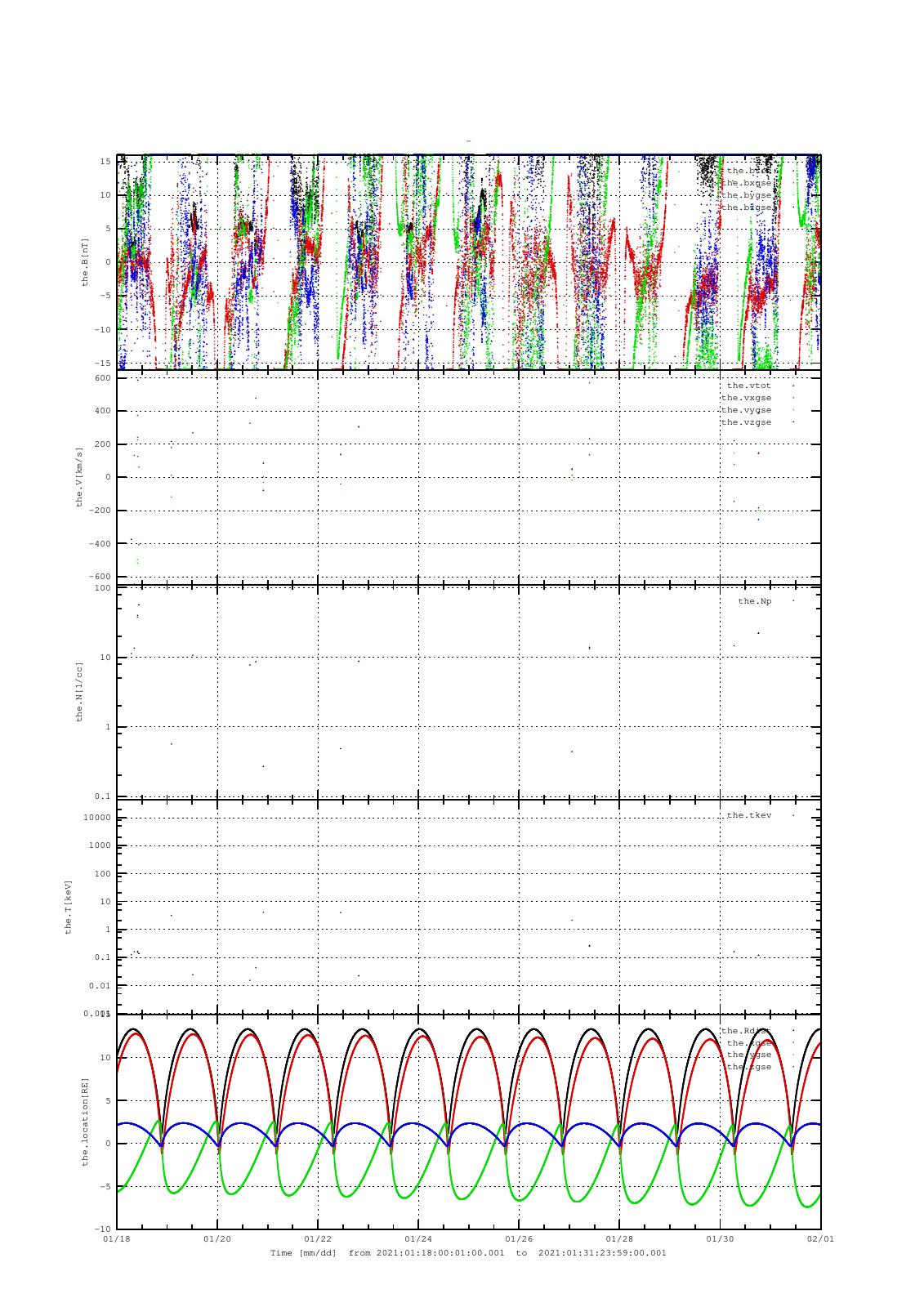Click the the.ygse legend entry
This screenshot has height=1307, width=924.
click(x=748, y=1055)
